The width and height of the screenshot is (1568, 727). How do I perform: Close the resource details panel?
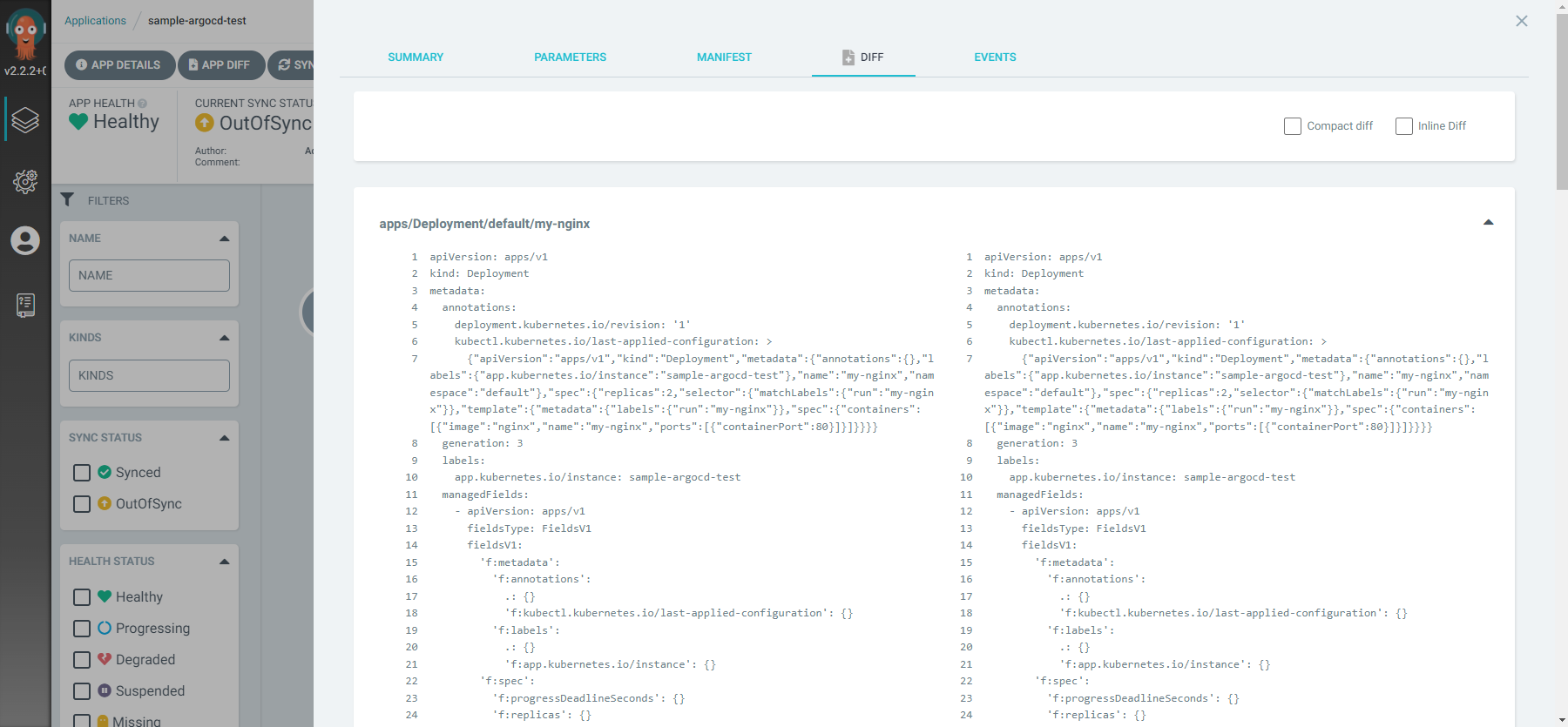(x=1521, y=21)
